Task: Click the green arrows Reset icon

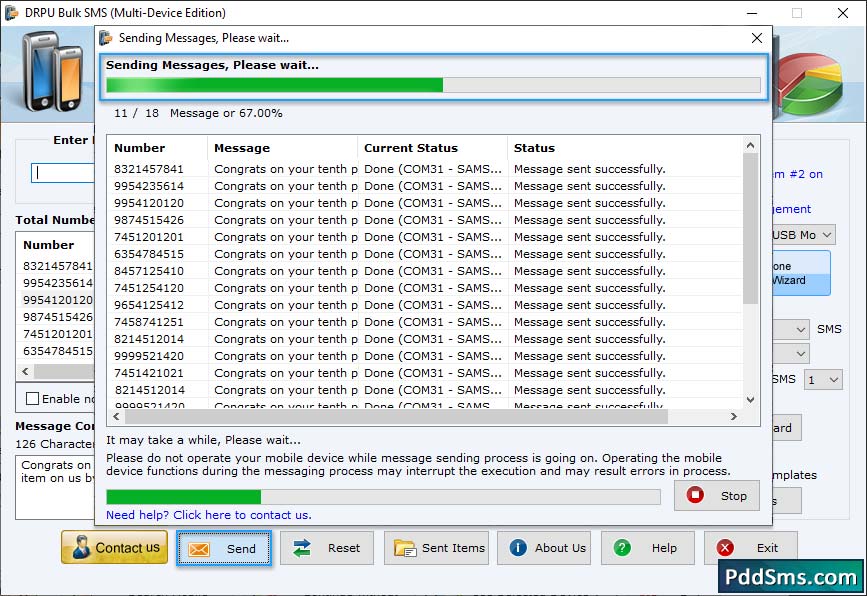Action: 302,548
